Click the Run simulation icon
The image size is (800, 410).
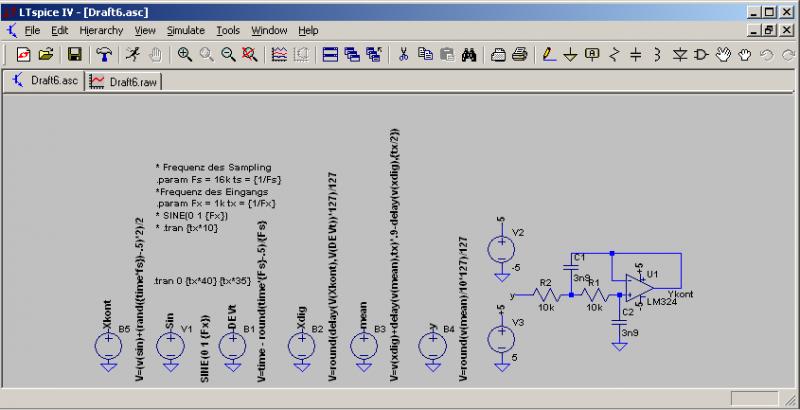point(132,55)
